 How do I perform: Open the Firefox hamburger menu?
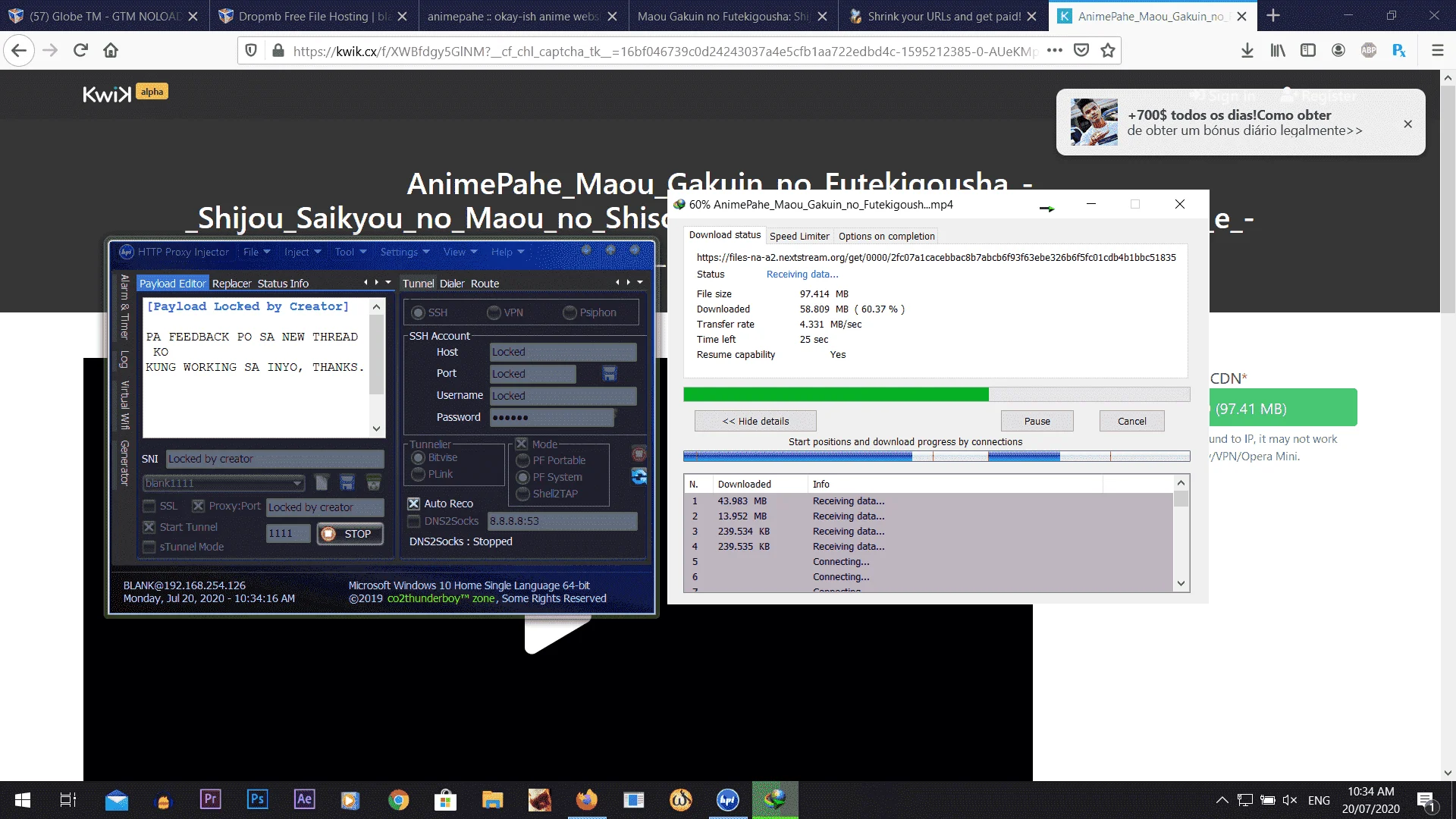click(1437, 50)
